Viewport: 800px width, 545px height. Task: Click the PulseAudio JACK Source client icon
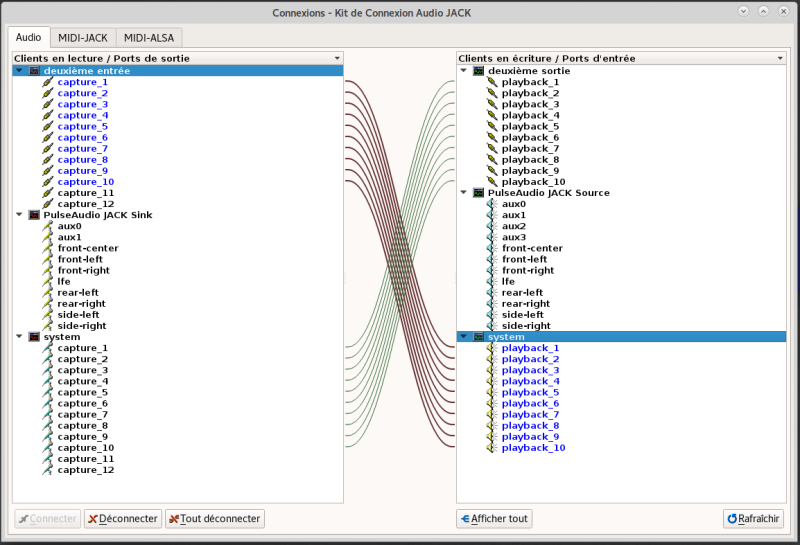point(479,193)
